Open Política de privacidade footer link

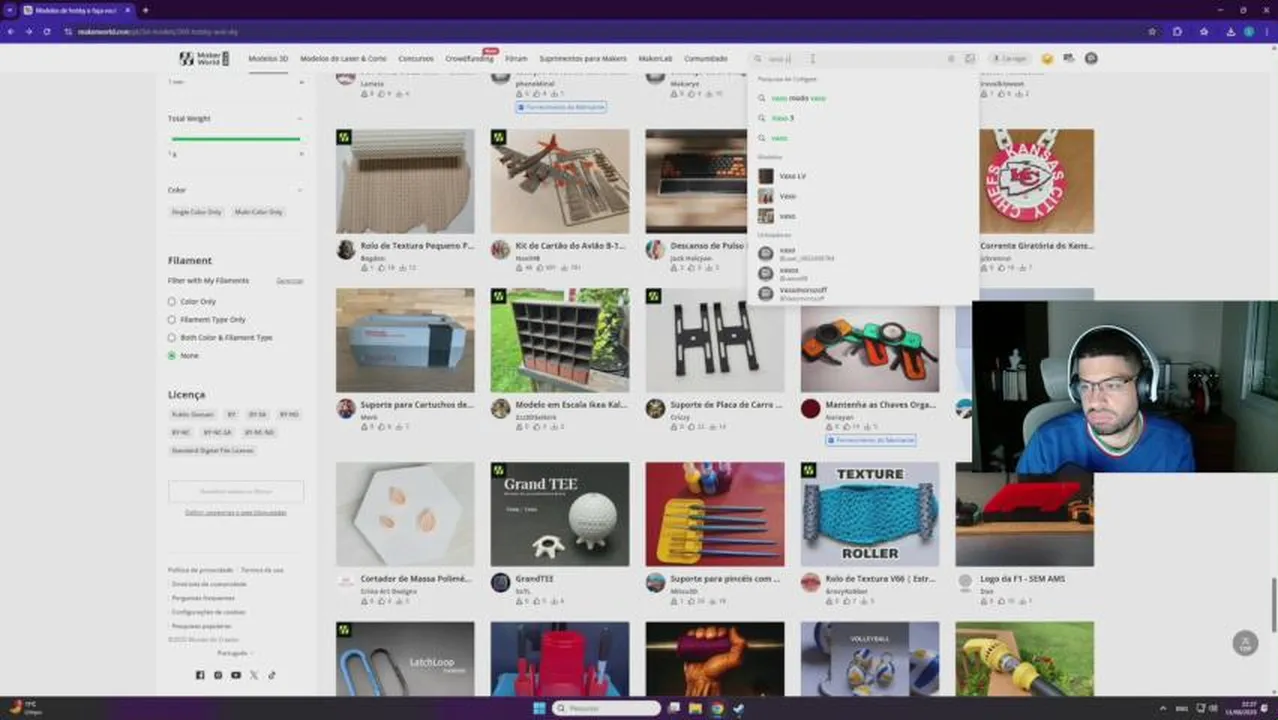(200, 570)
